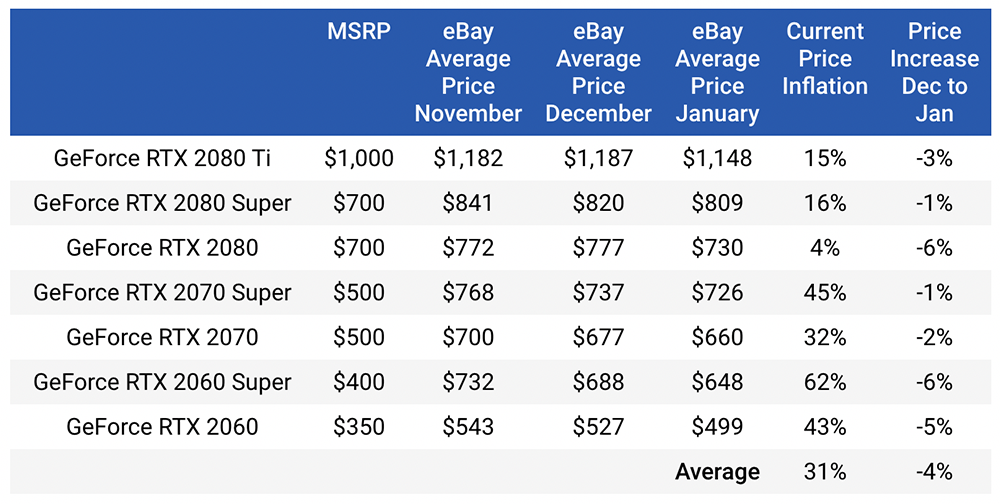Select the $1,148 January price cell
Image resolution: width=1000 pixels, height=504 pixels.
click(x=717, y=158)
